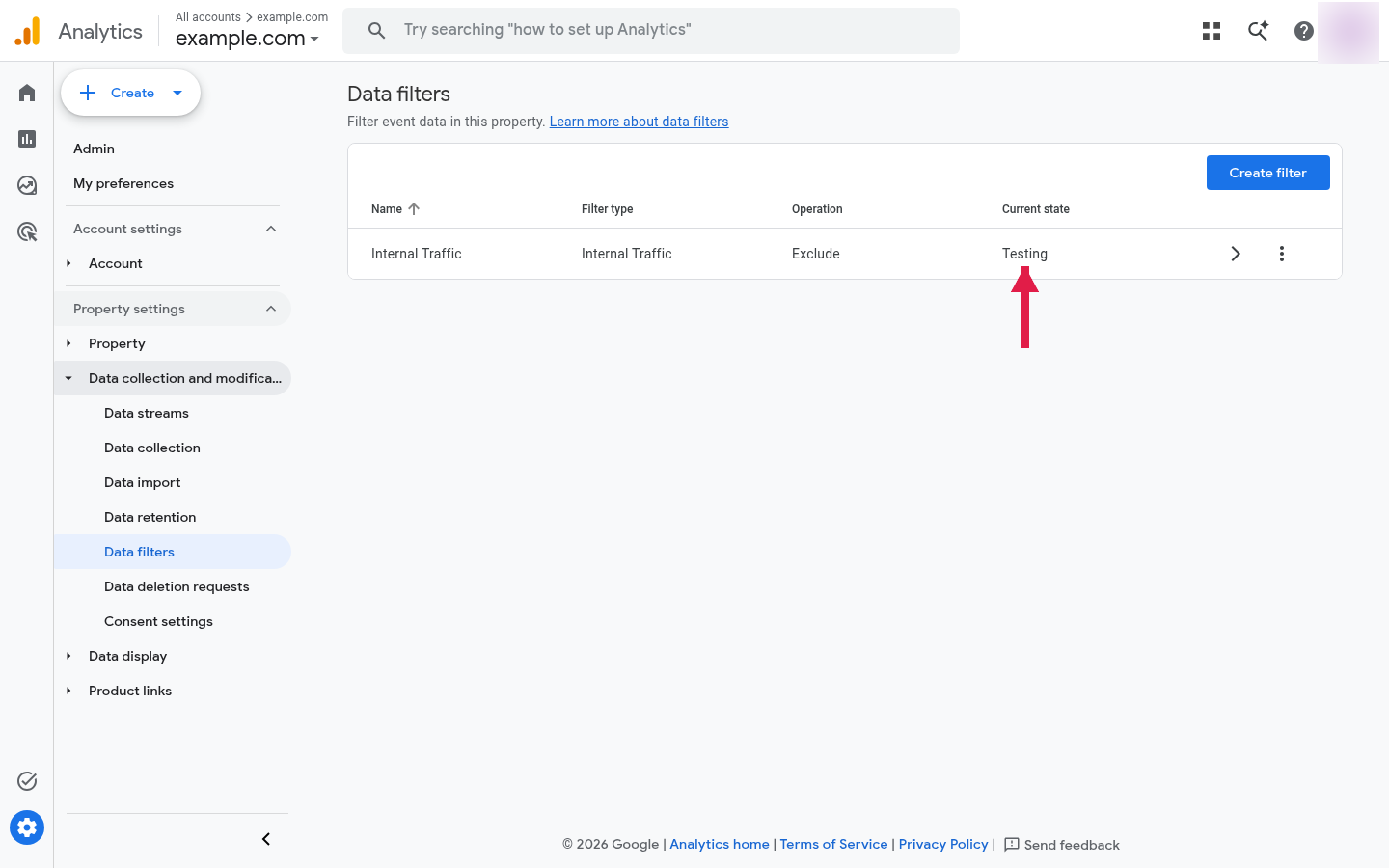Go to Data collection
Image resolution: width=1389 pixels, height=868 pixels.
coord(152,448)
